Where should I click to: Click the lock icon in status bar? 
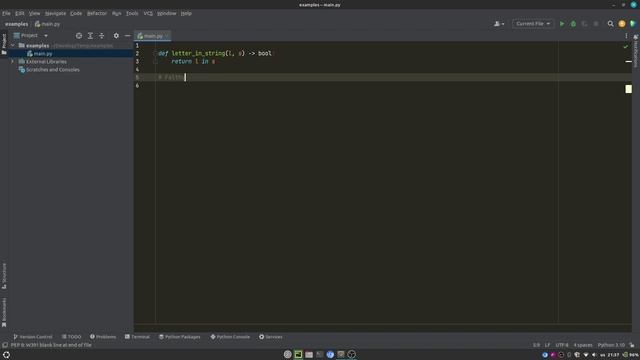[x=632, y=345]
